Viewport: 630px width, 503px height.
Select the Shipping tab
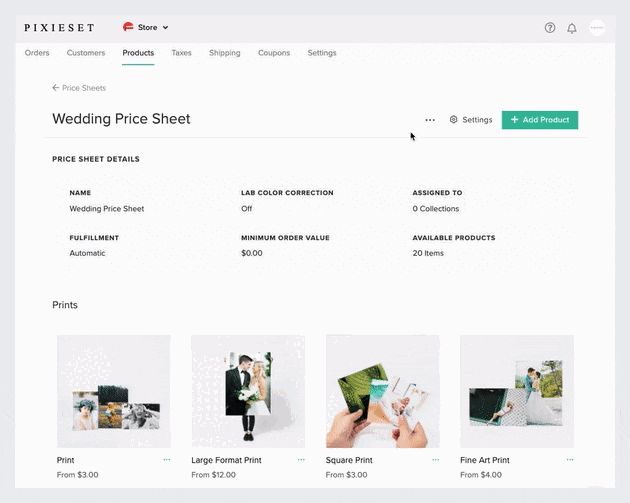224,53
